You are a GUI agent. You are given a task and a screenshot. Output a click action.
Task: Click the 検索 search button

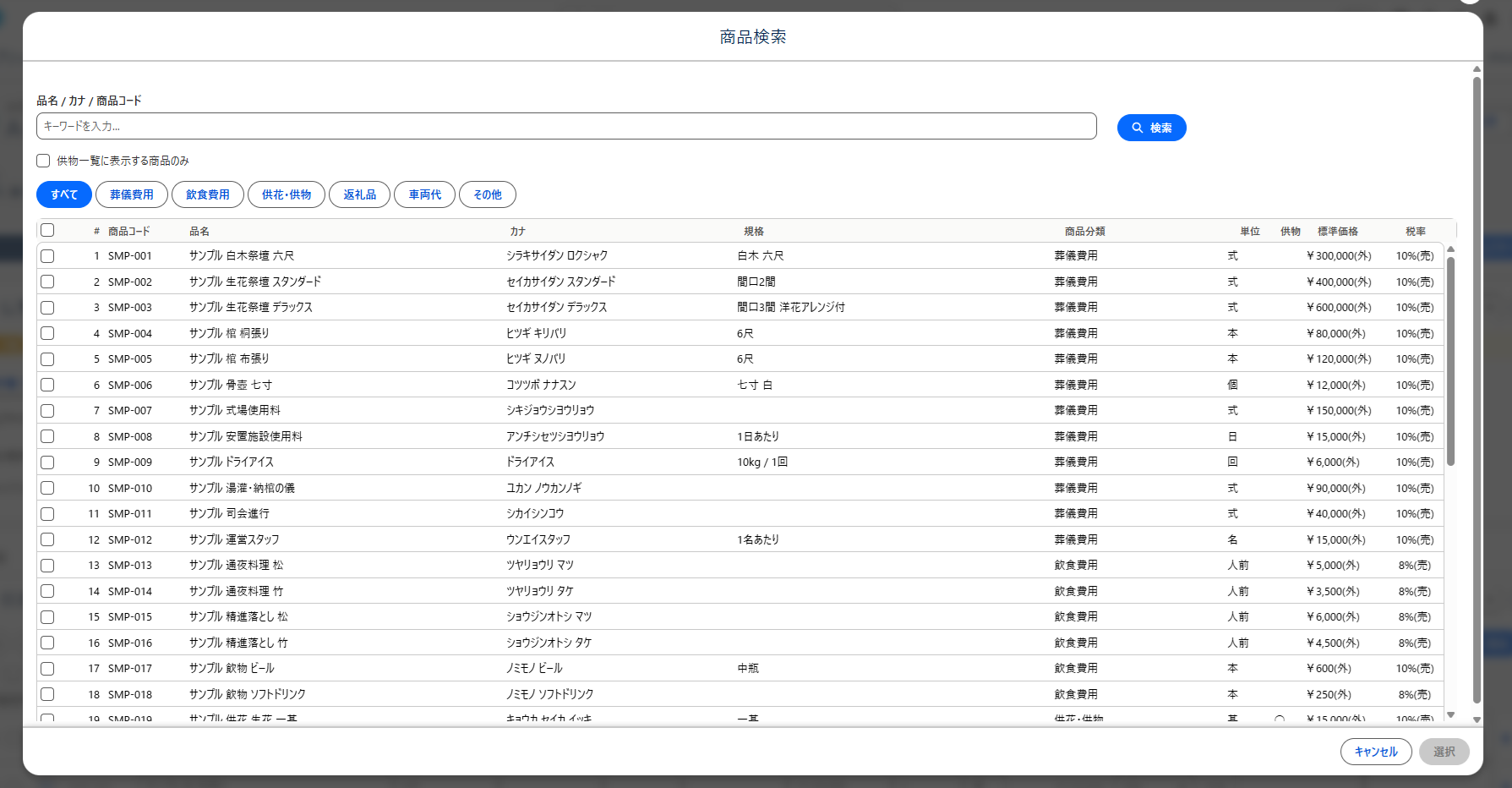click(x=1151, y=128)
